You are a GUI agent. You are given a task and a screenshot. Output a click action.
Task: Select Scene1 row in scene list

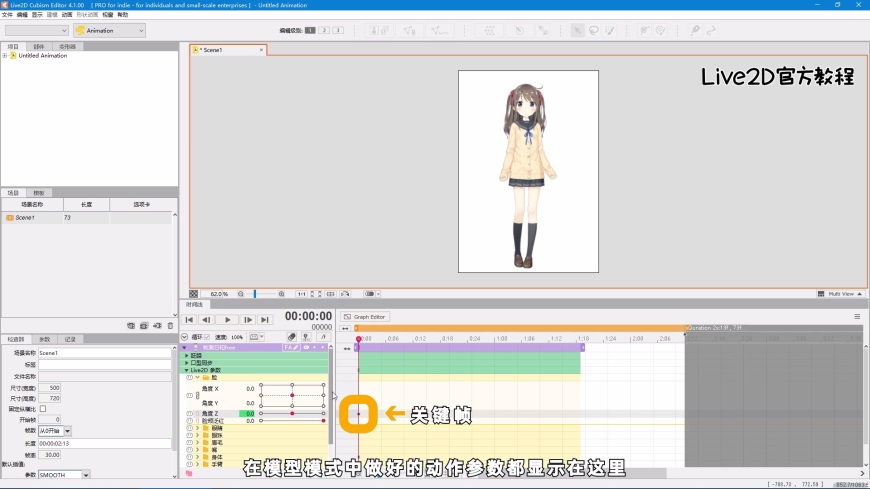87,218
